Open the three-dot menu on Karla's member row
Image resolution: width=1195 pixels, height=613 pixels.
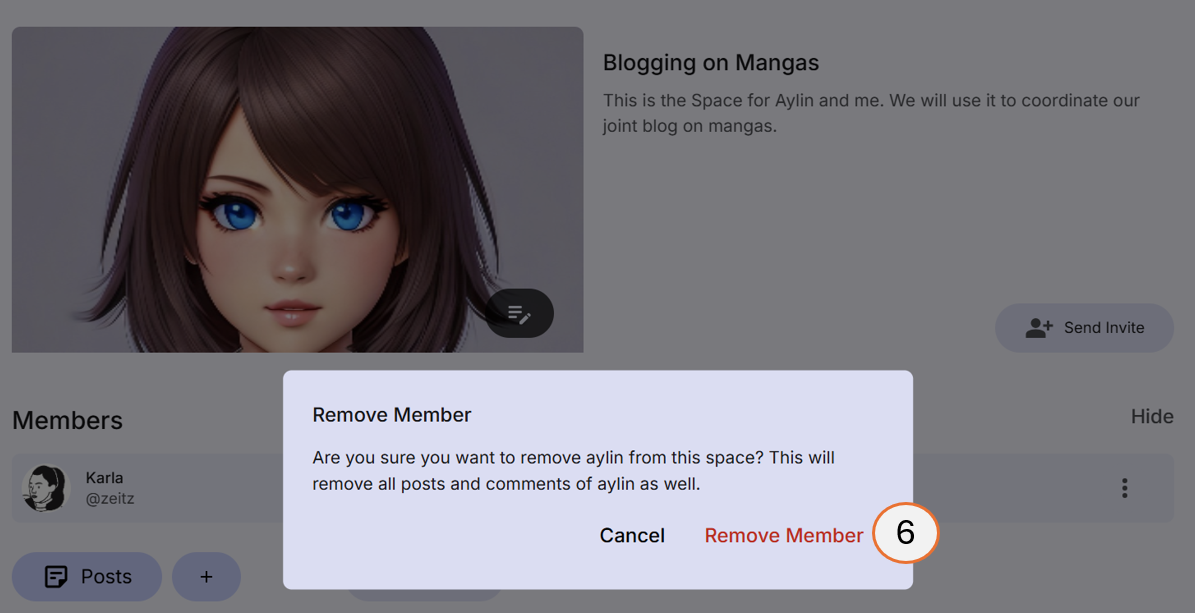coord(1124,488)
